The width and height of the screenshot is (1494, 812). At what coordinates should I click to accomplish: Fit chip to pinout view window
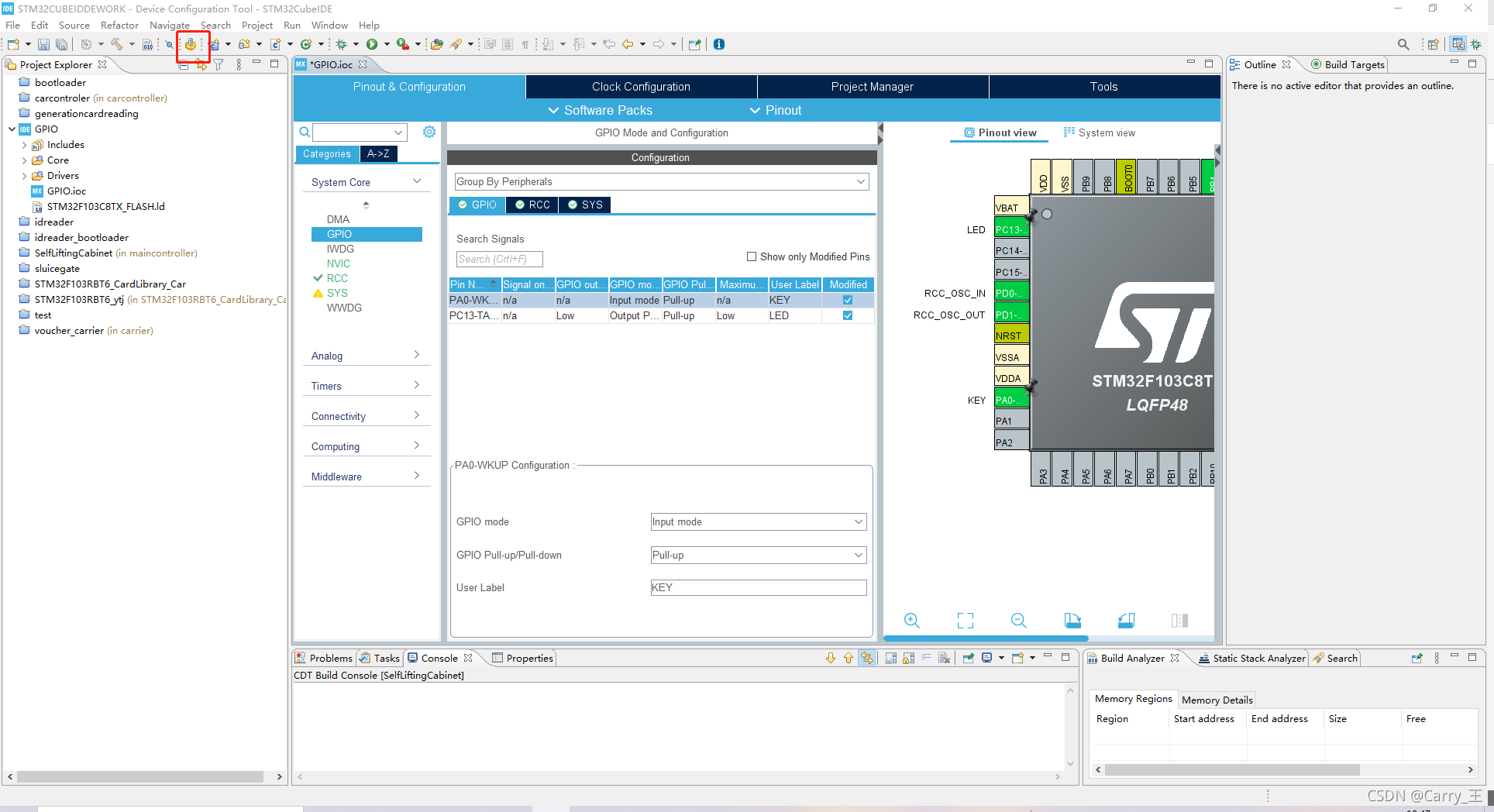point(965,620)
